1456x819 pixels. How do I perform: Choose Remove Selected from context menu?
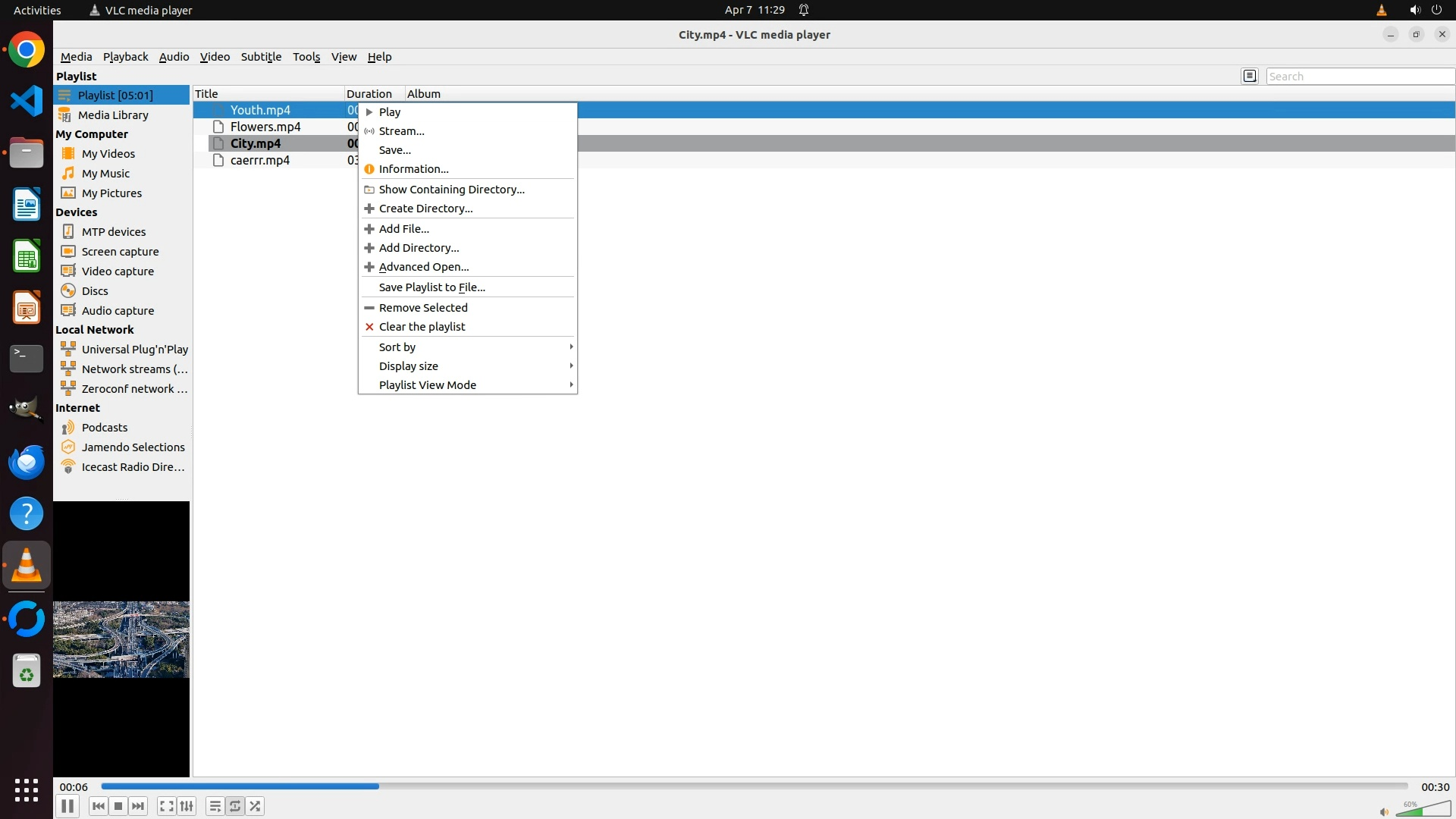(x=423, y=307)
